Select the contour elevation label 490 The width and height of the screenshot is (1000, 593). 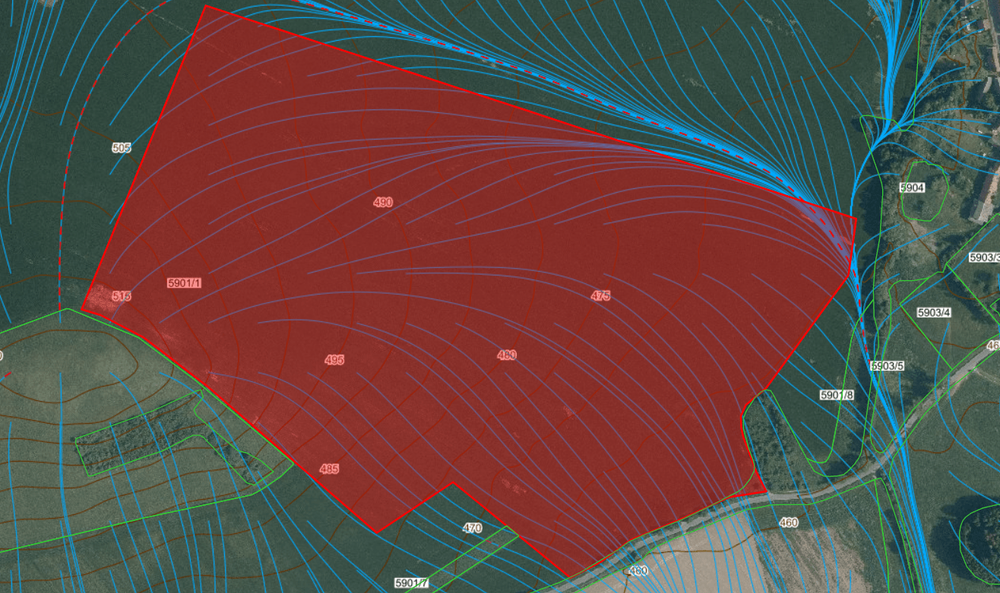pos(383,202)
